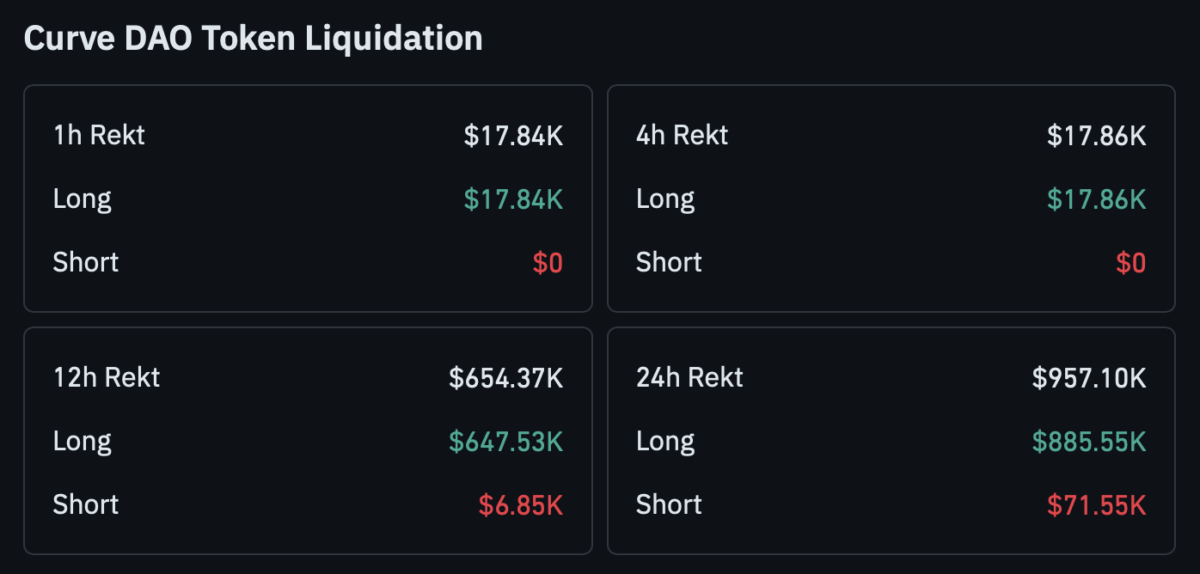Select the 12h Rekt label

coord(106,377)
